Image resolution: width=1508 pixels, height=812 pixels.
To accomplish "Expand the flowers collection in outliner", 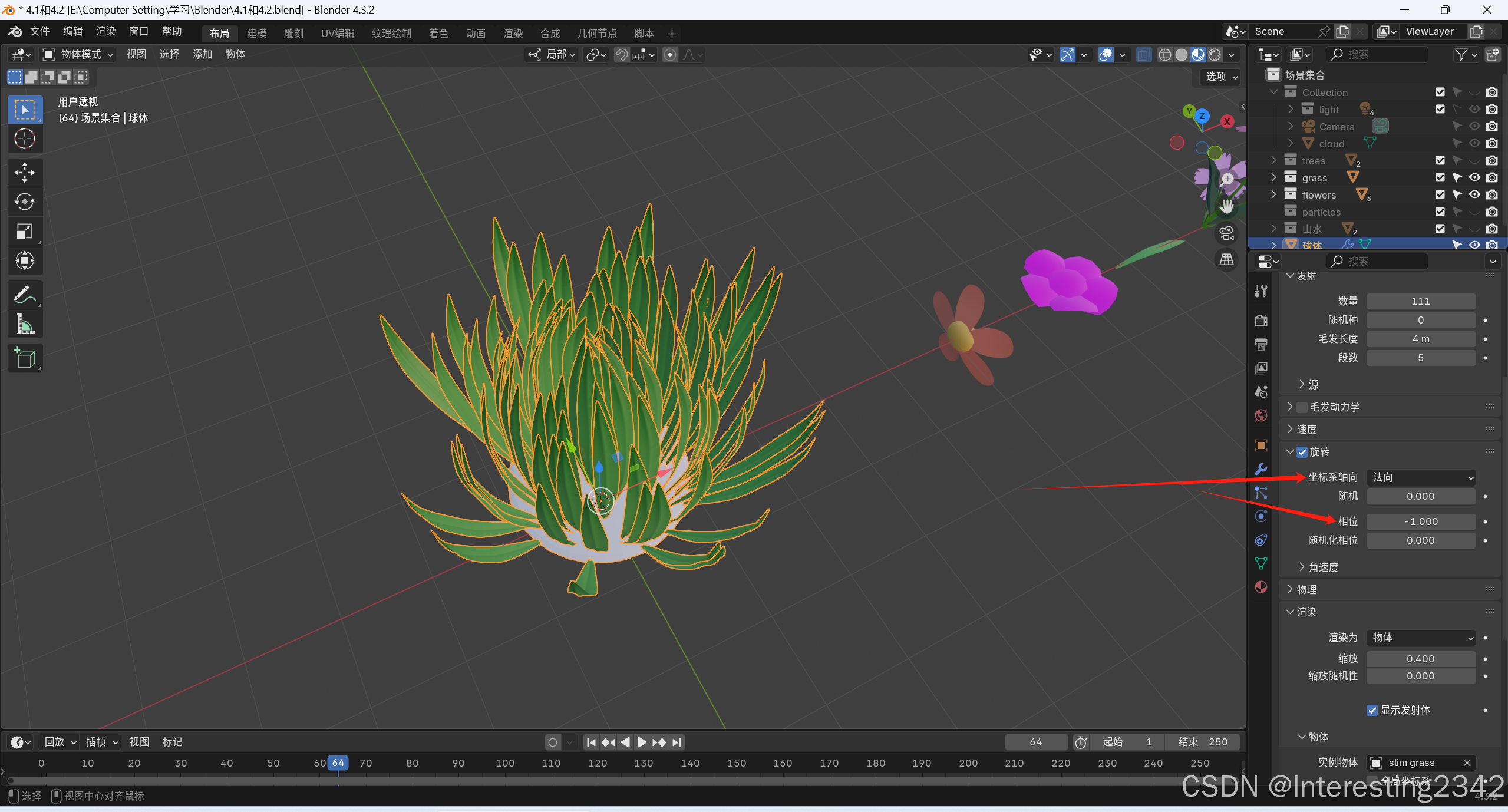I will click(1274, 194).
